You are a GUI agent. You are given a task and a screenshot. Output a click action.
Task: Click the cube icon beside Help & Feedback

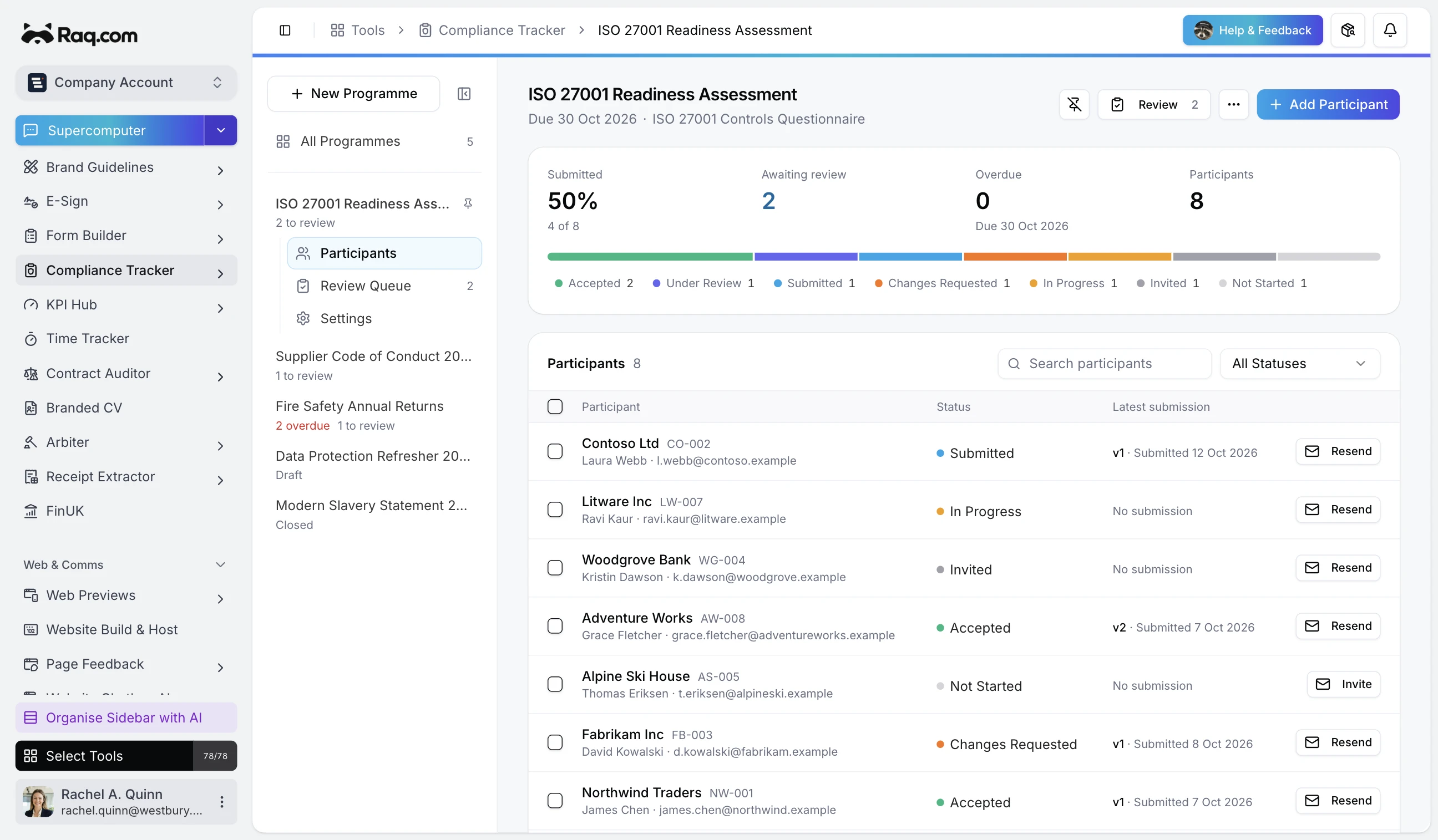tap(1348, 30)
